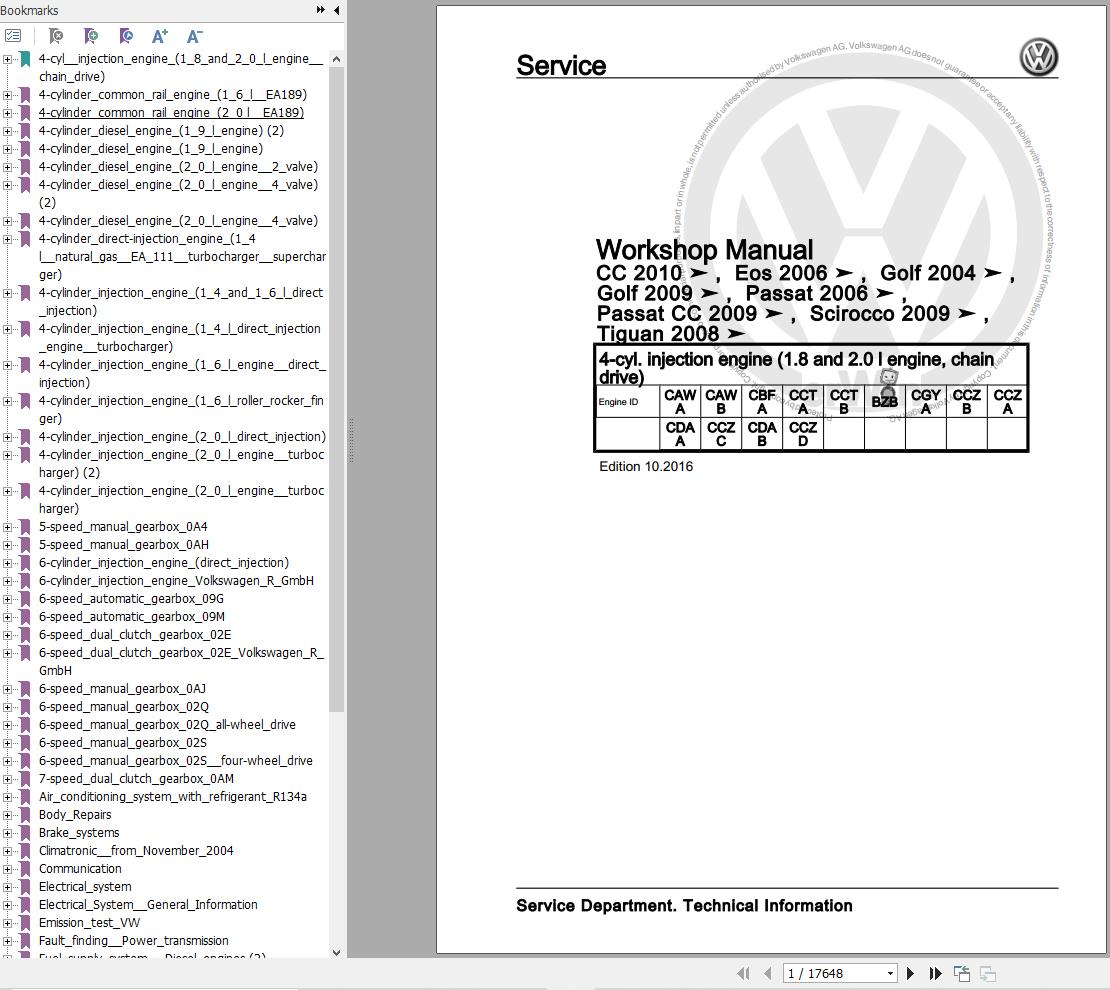The image size is (1110, 990).
Task: Open the bookmark options list icon
Action: coord(13,36)
